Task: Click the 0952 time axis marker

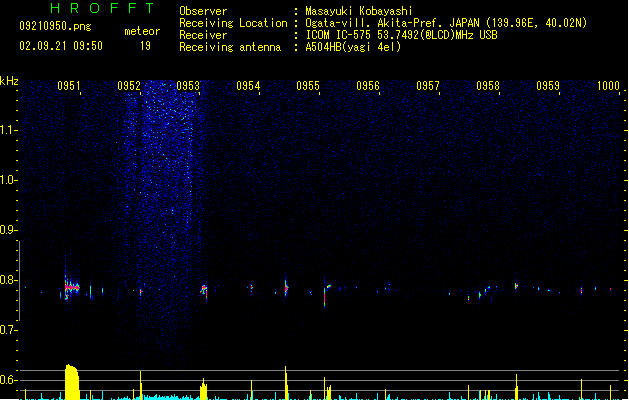Action: coord(129,86)
